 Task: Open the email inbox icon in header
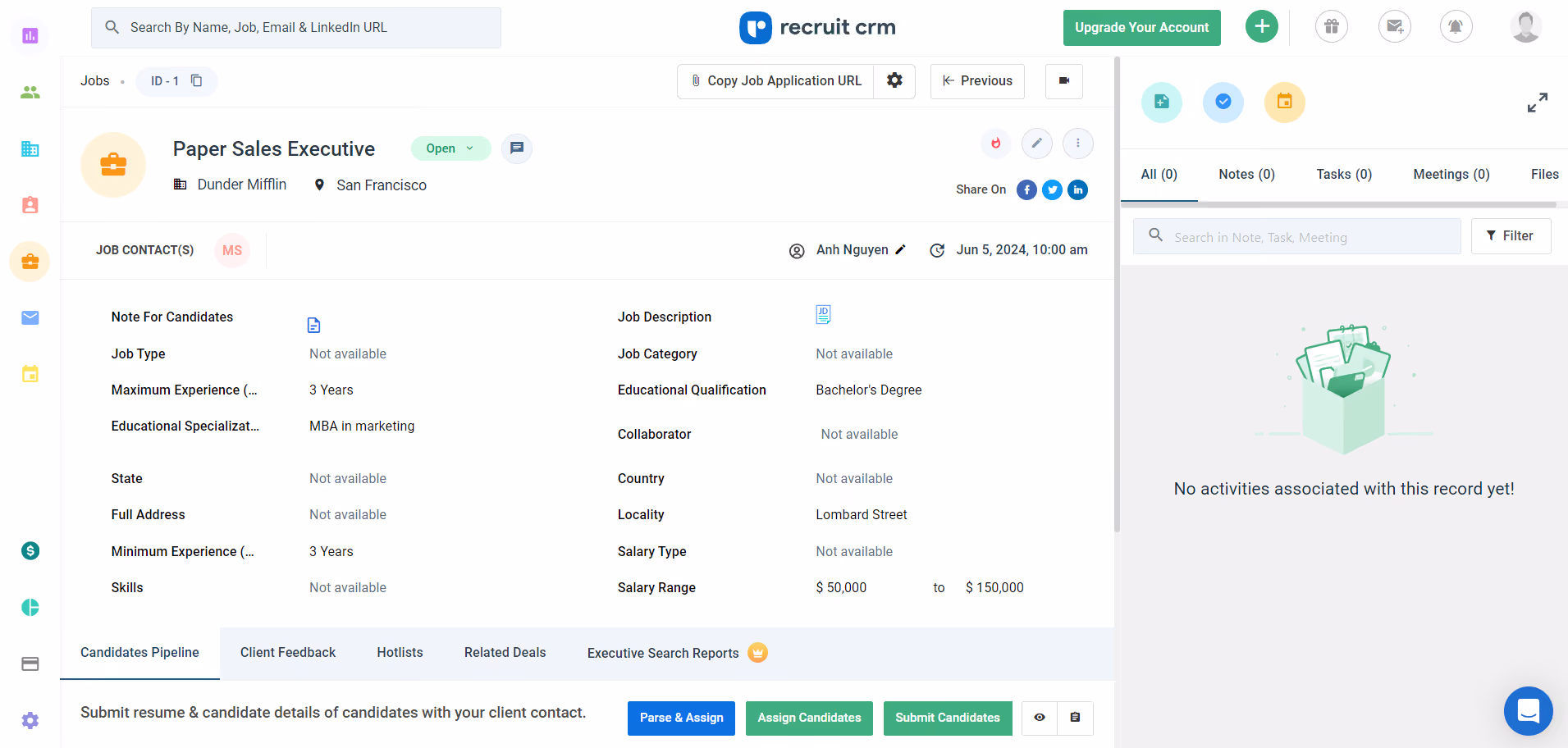(1394, 26)
